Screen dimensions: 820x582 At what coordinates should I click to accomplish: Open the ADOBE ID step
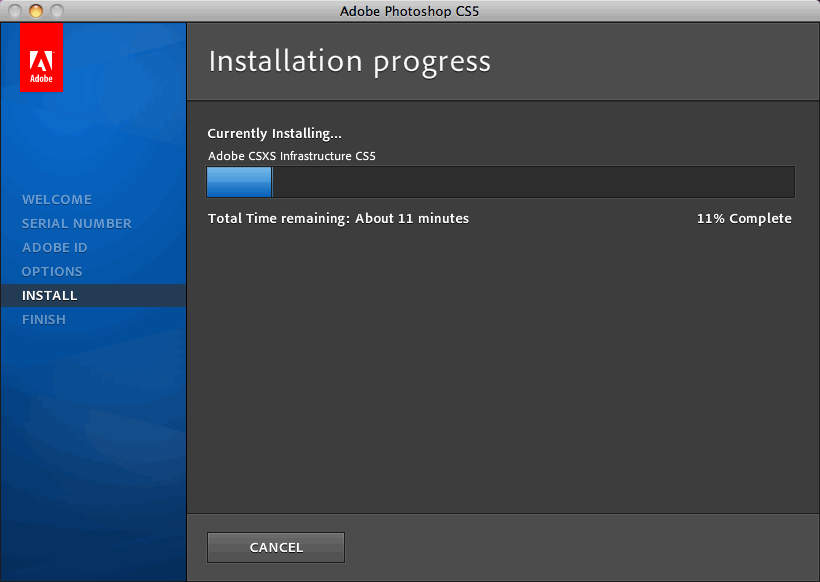pos(55,248)
